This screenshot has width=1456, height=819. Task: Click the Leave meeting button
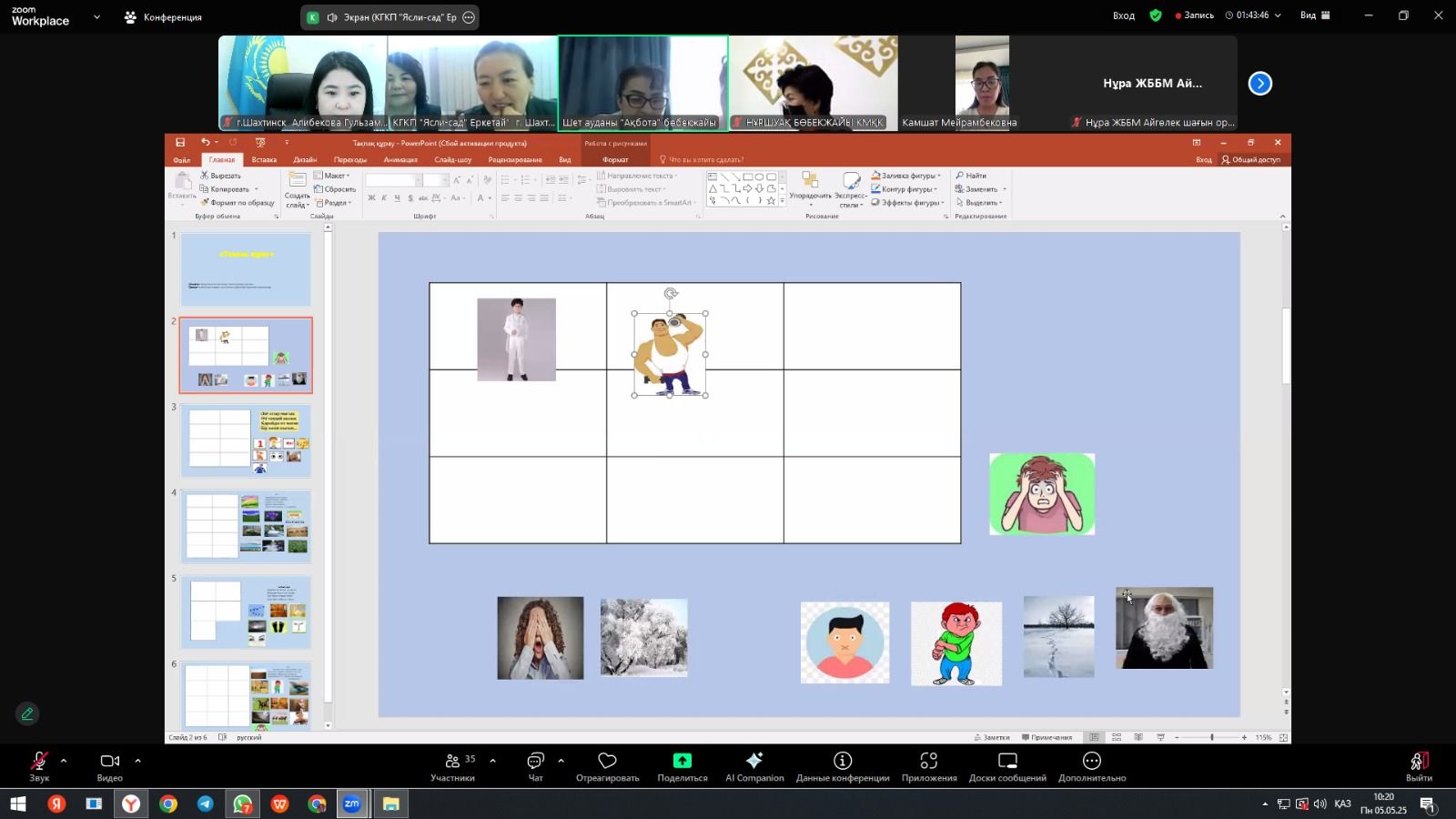(1418, 765)
